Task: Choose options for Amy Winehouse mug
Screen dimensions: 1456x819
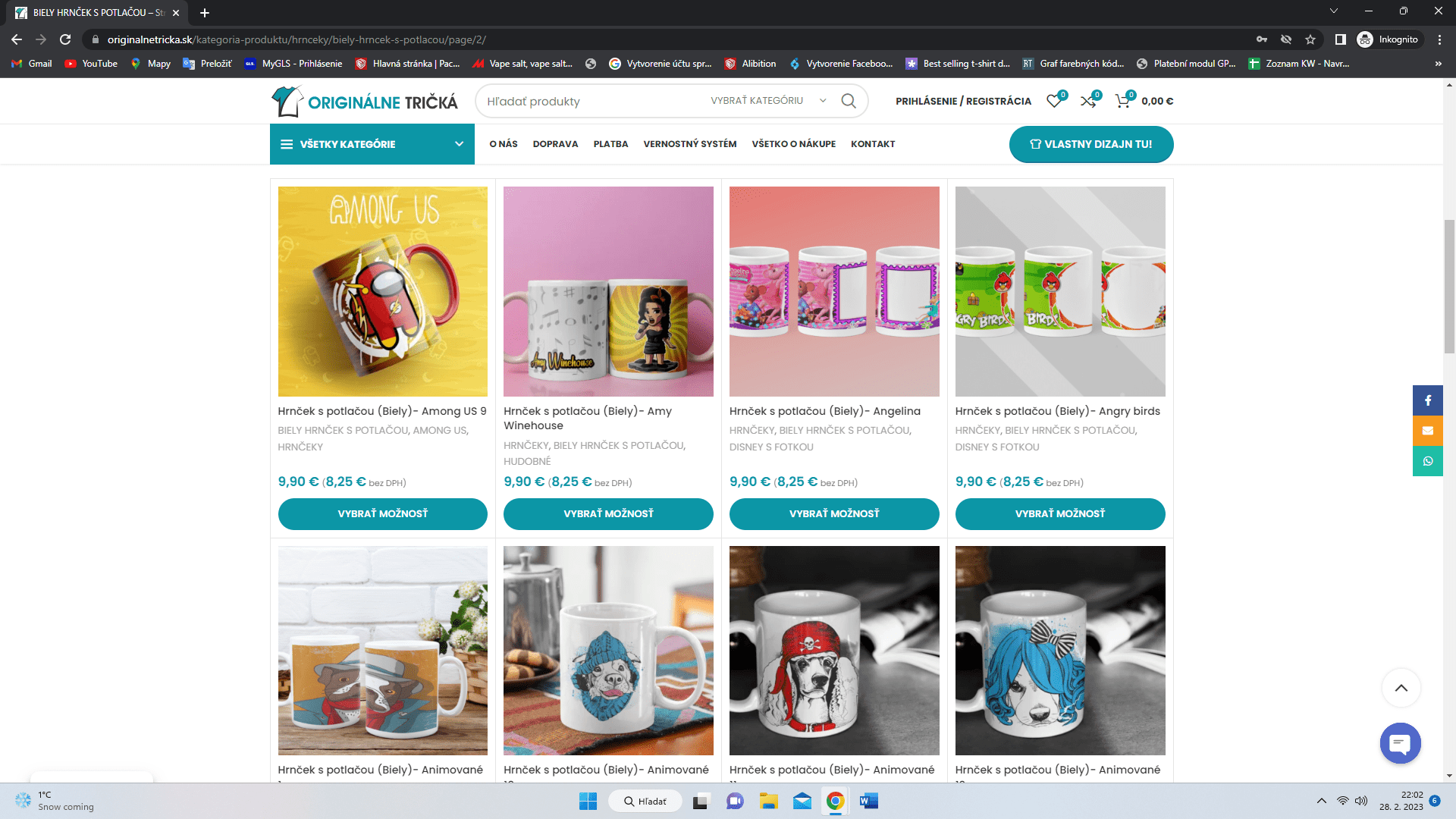Action: tap(608, 514)
